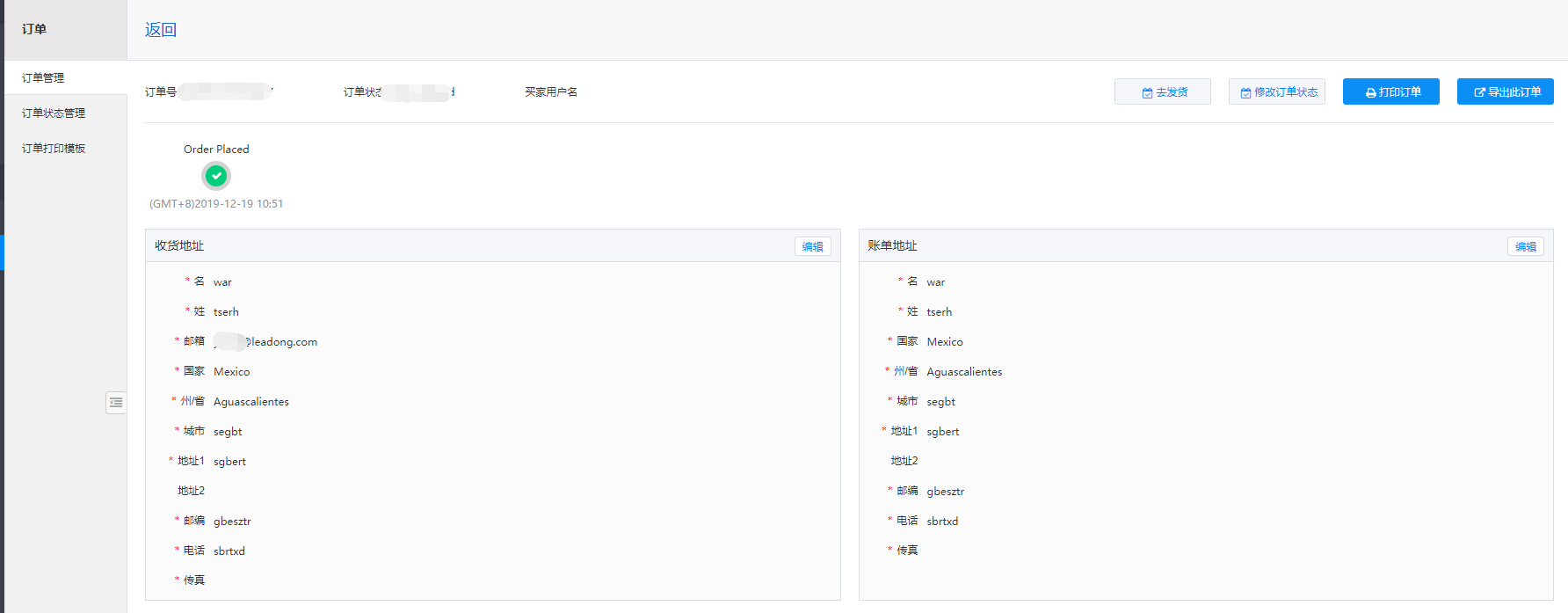
Task: Edit the 收货地址 shipping address
Action: (x=812, y=246)
